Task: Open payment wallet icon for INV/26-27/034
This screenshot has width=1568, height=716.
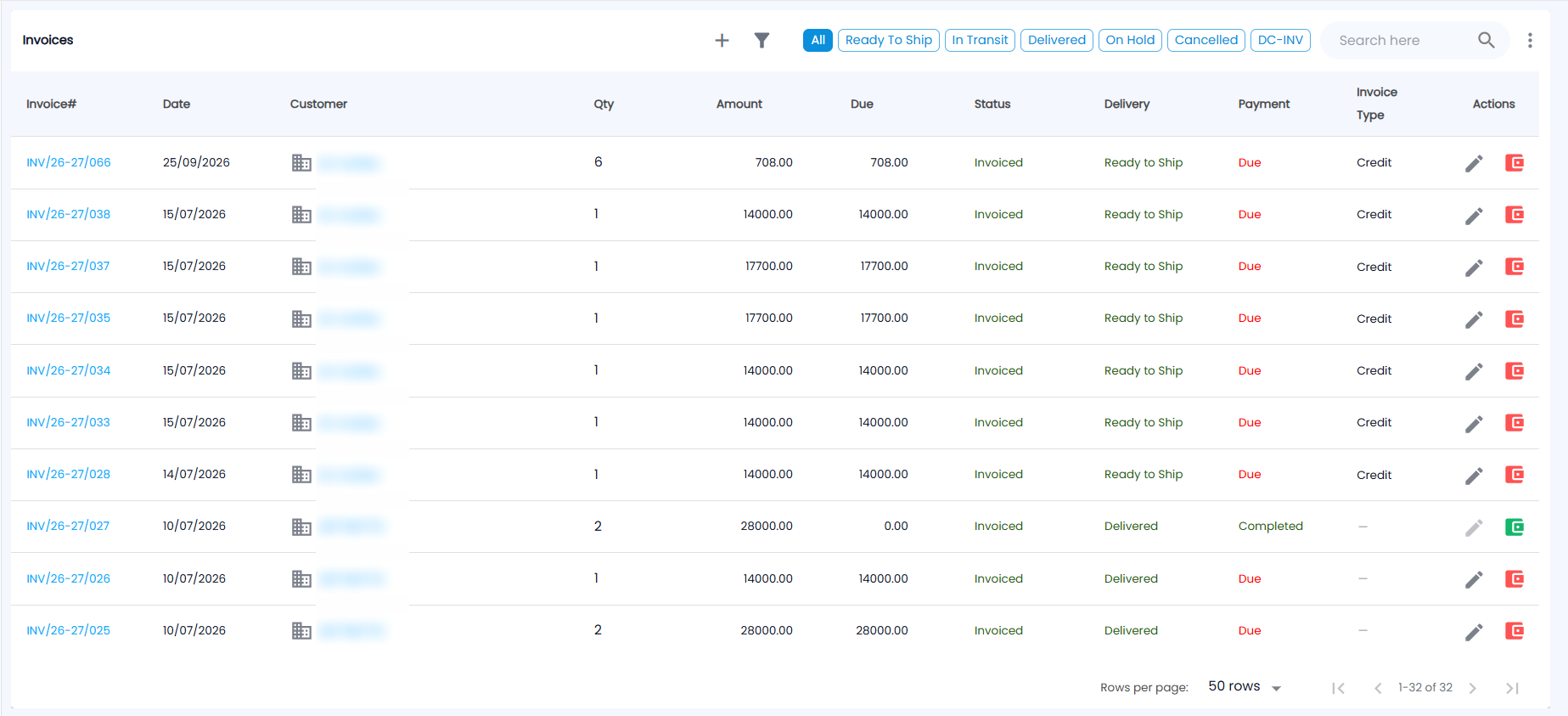Action: coord(1514,370)
